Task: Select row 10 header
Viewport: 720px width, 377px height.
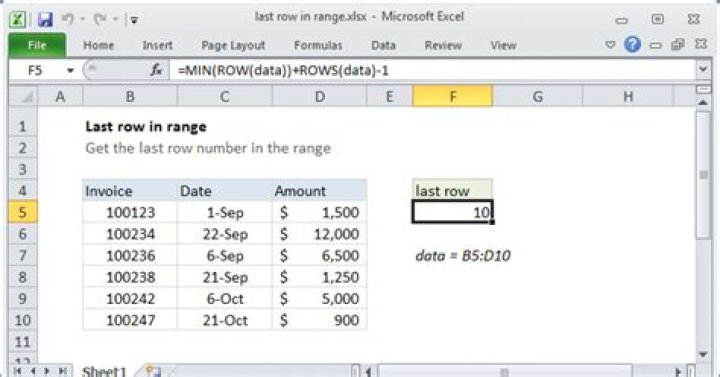Action: (x=22, y=320)
